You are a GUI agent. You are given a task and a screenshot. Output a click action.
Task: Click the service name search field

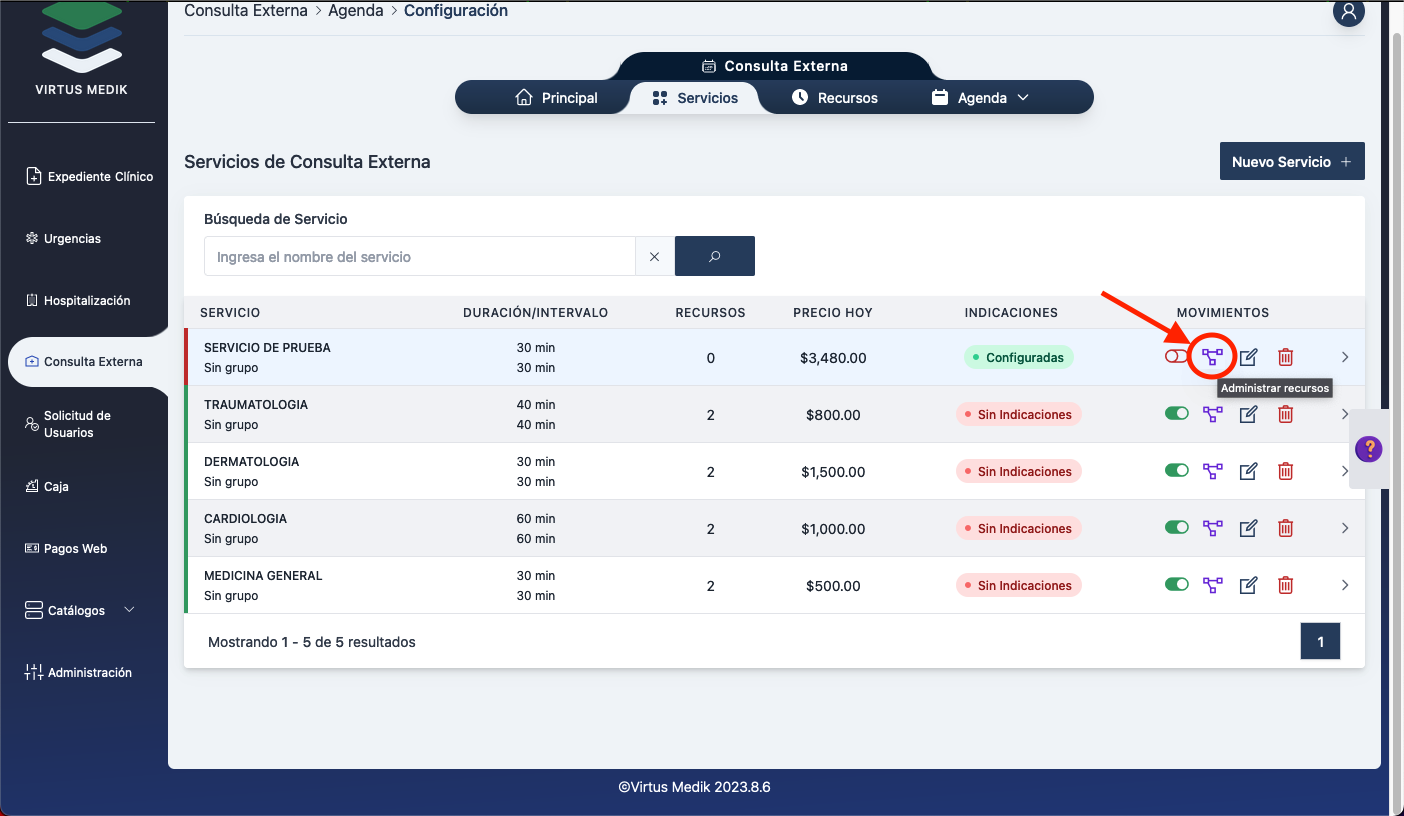[x=420, y=256]
